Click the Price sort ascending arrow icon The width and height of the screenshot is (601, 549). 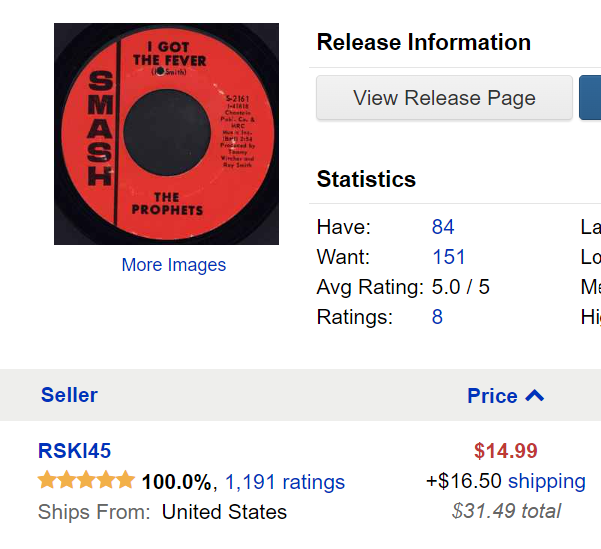(x=534, y=395)
